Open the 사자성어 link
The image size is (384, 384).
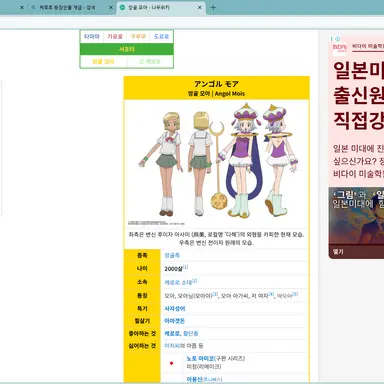tap(175, 309)
